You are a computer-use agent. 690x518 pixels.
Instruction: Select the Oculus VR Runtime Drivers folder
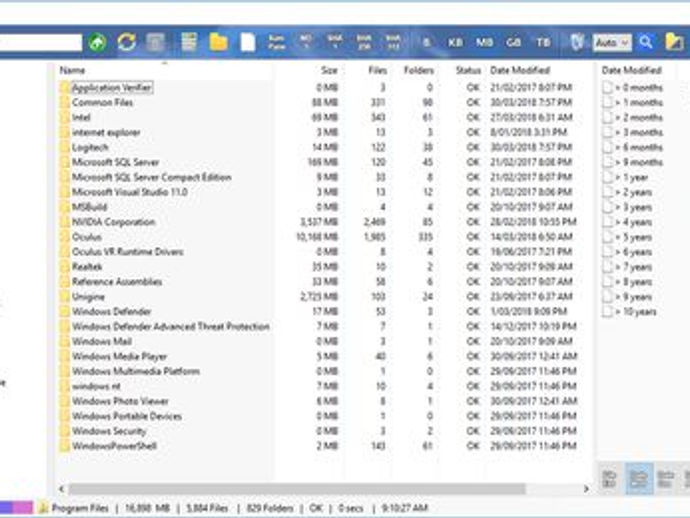[x=128, y=252]
